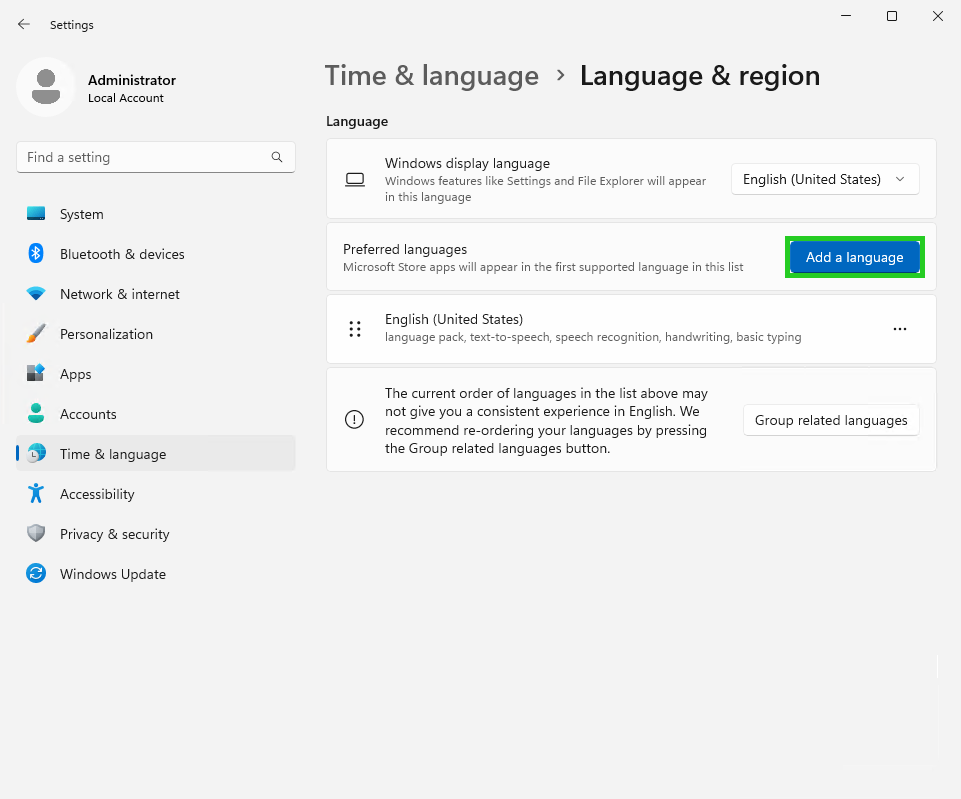Navigate to Time & language breadcrumb

point(431,75)
